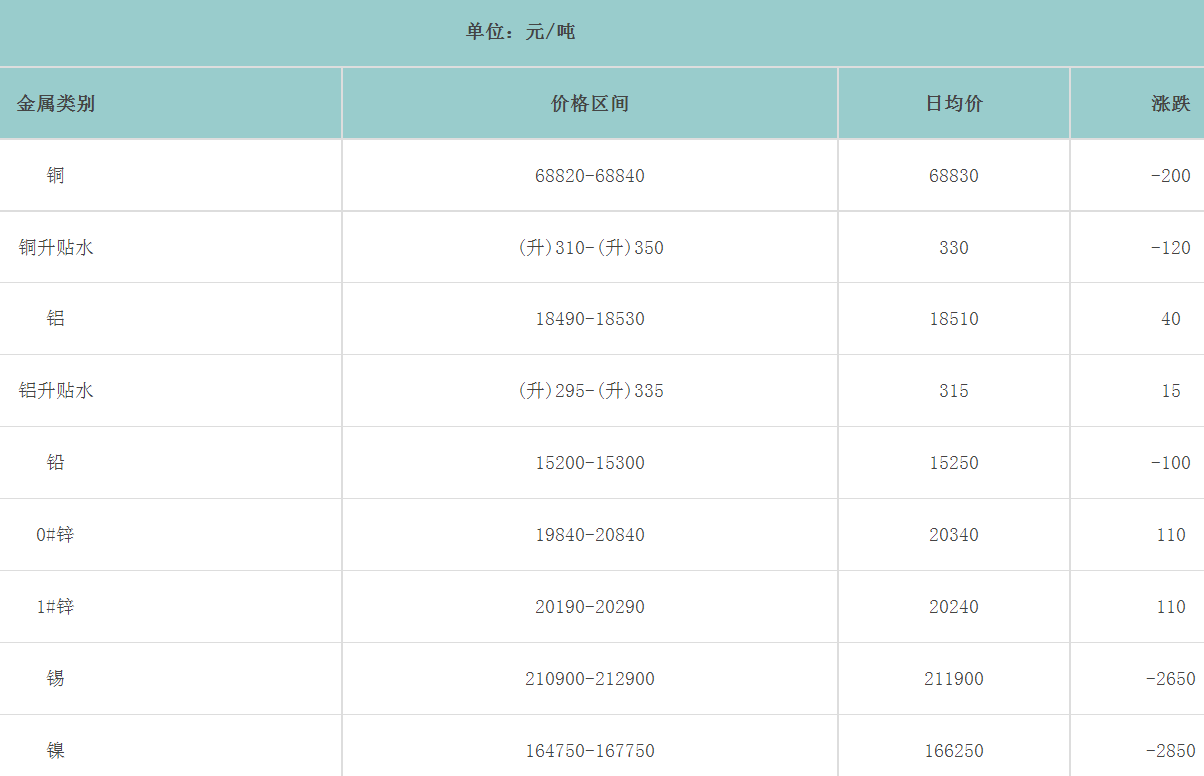Click the 铝 metal name cell
The width and height of the screenshot is (1204, 776).
point(56,319)
